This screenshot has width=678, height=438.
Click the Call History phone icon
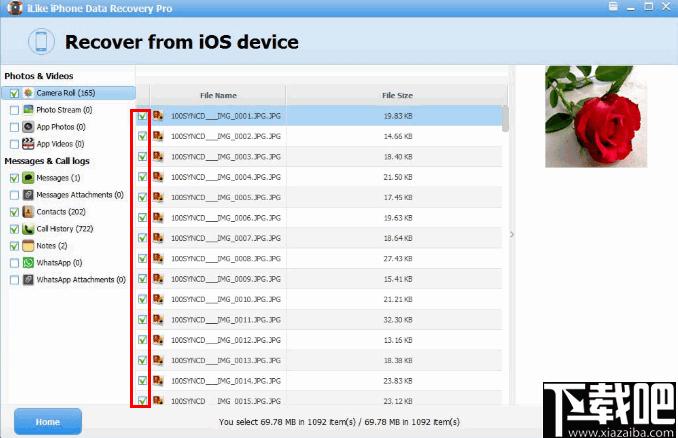point(28,229)
